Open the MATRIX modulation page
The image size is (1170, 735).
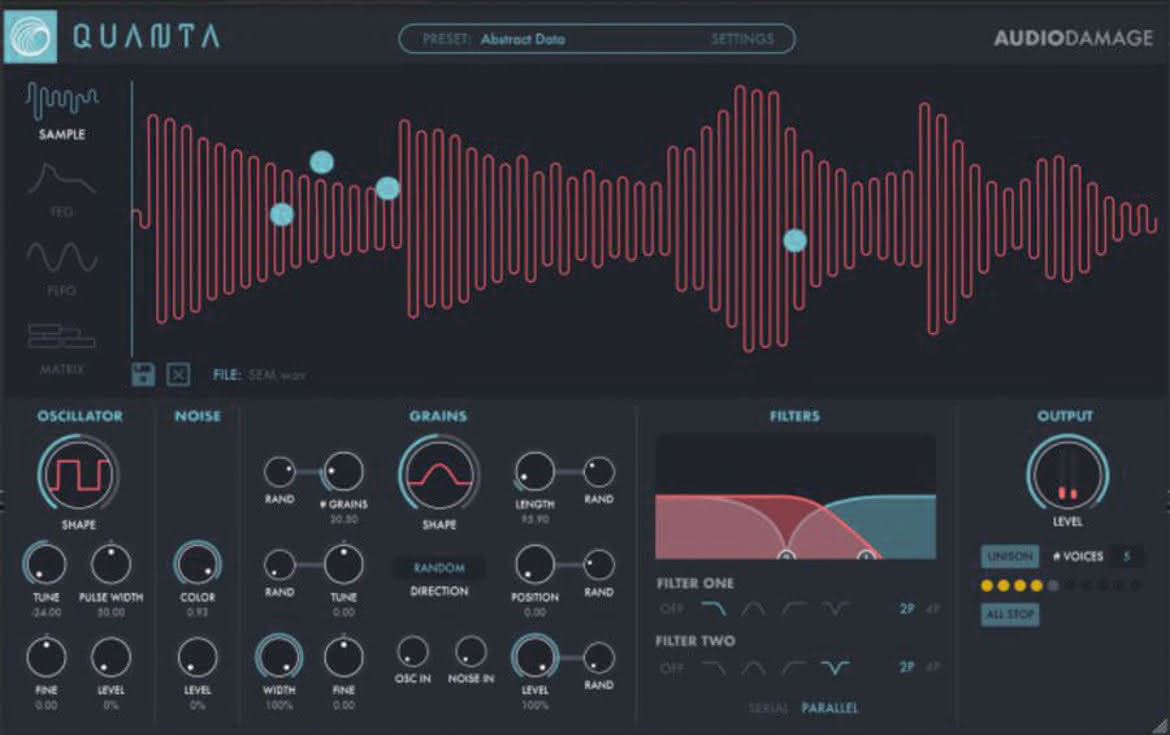click(x=62, y=348)
